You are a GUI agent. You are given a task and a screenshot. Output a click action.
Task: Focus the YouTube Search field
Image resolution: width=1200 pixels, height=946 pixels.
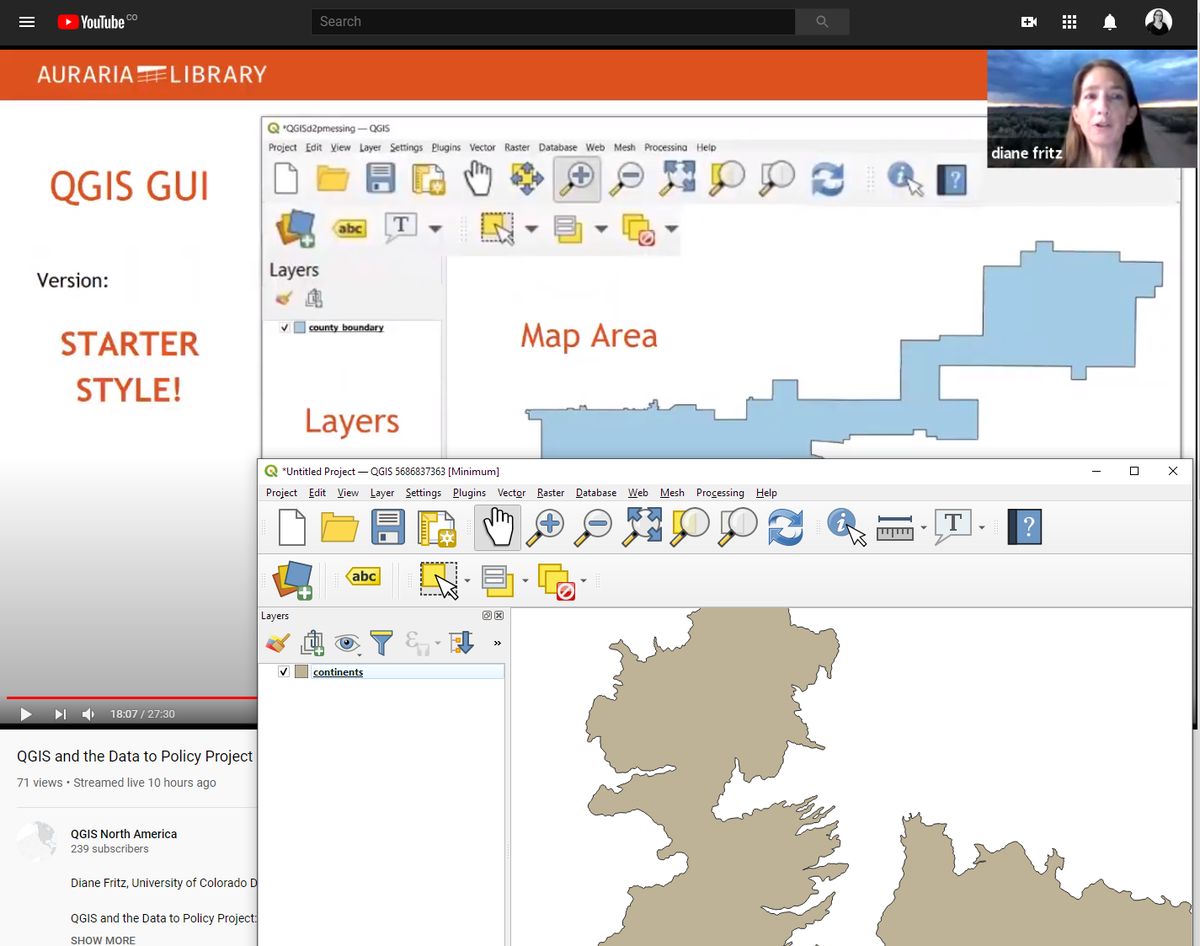click(x=553, y=22)
